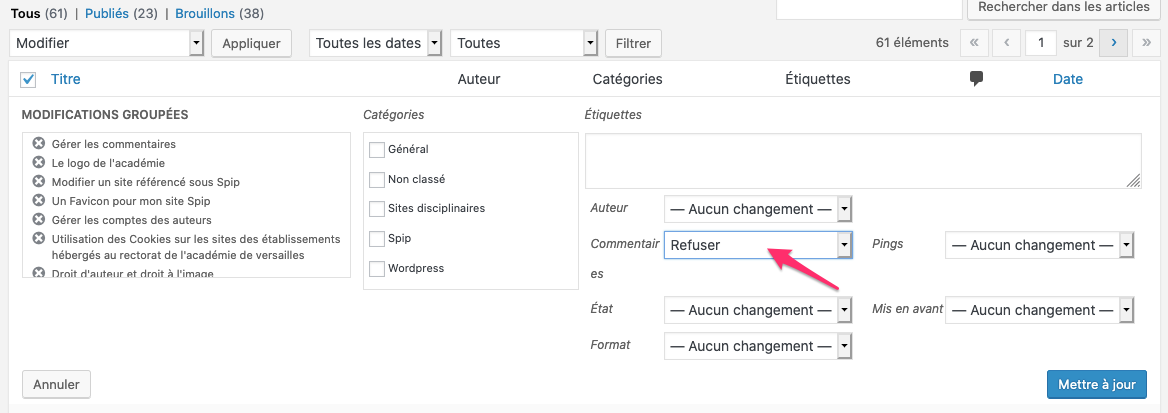The height and width of the screenshot is (413, 1168).
Task: Sort by the comments bubble icon column
Action: (976, 79)
